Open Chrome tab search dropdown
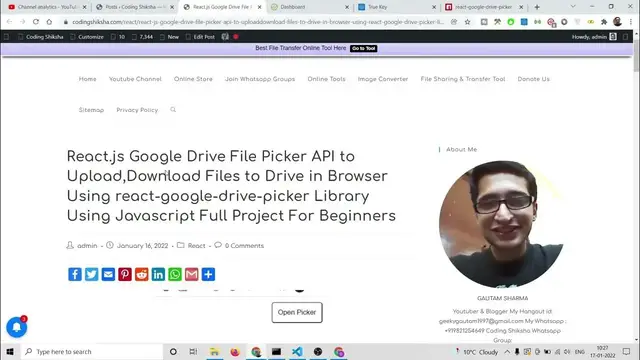The height and width of the screenshot is (360, 640). (573, 7)
